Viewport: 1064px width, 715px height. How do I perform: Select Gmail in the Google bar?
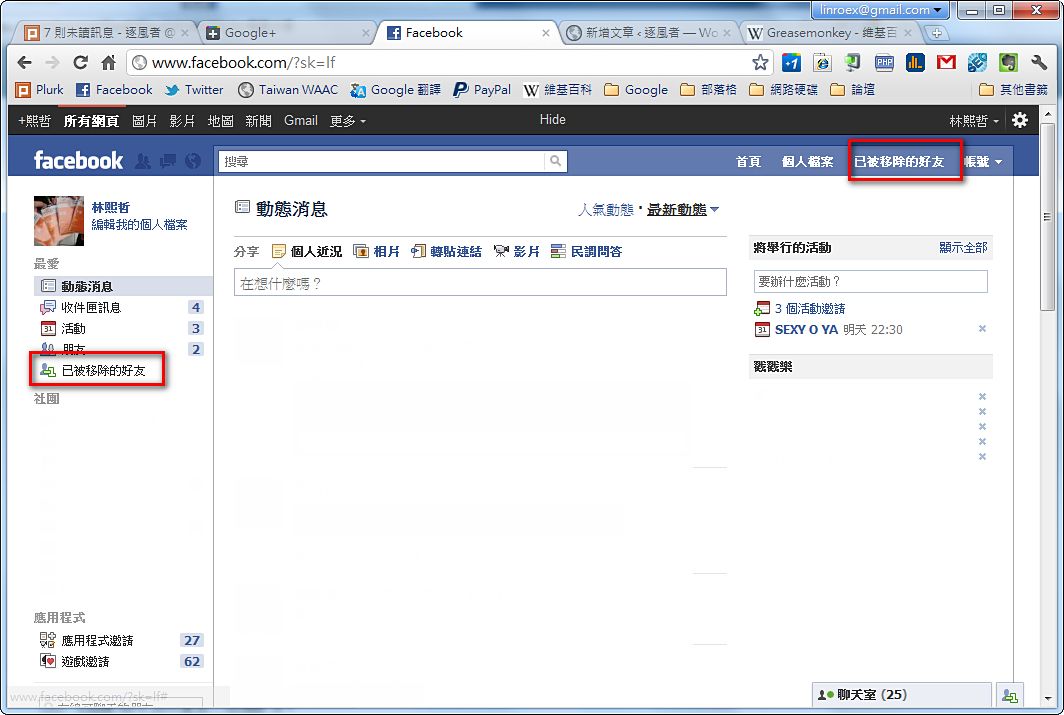[301, 121]
